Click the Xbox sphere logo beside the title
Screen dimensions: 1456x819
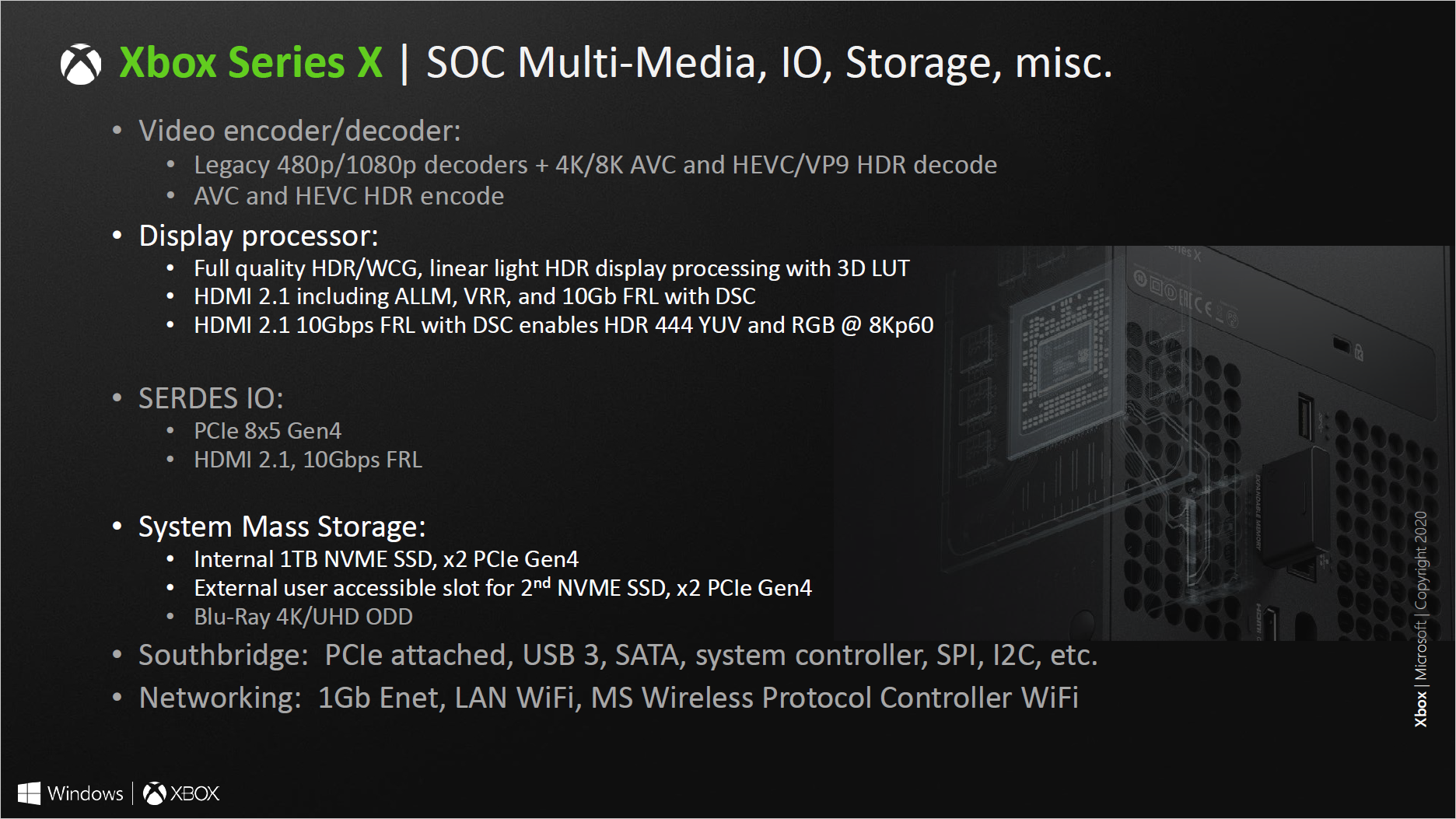[81, 64]
